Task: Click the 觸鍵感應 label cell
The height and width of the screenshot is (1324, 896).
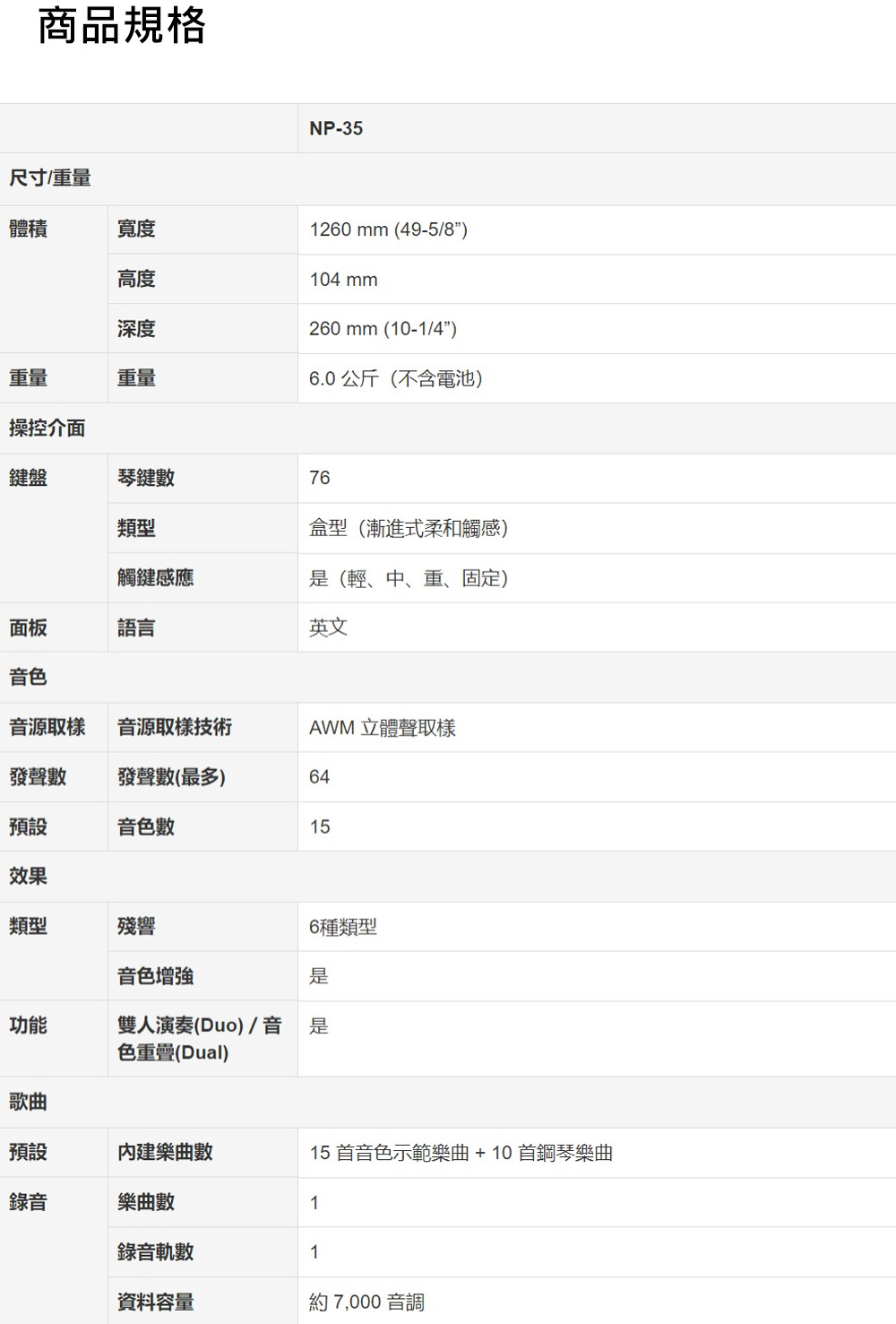Action: pyautogui.click(x=202, y=577)
